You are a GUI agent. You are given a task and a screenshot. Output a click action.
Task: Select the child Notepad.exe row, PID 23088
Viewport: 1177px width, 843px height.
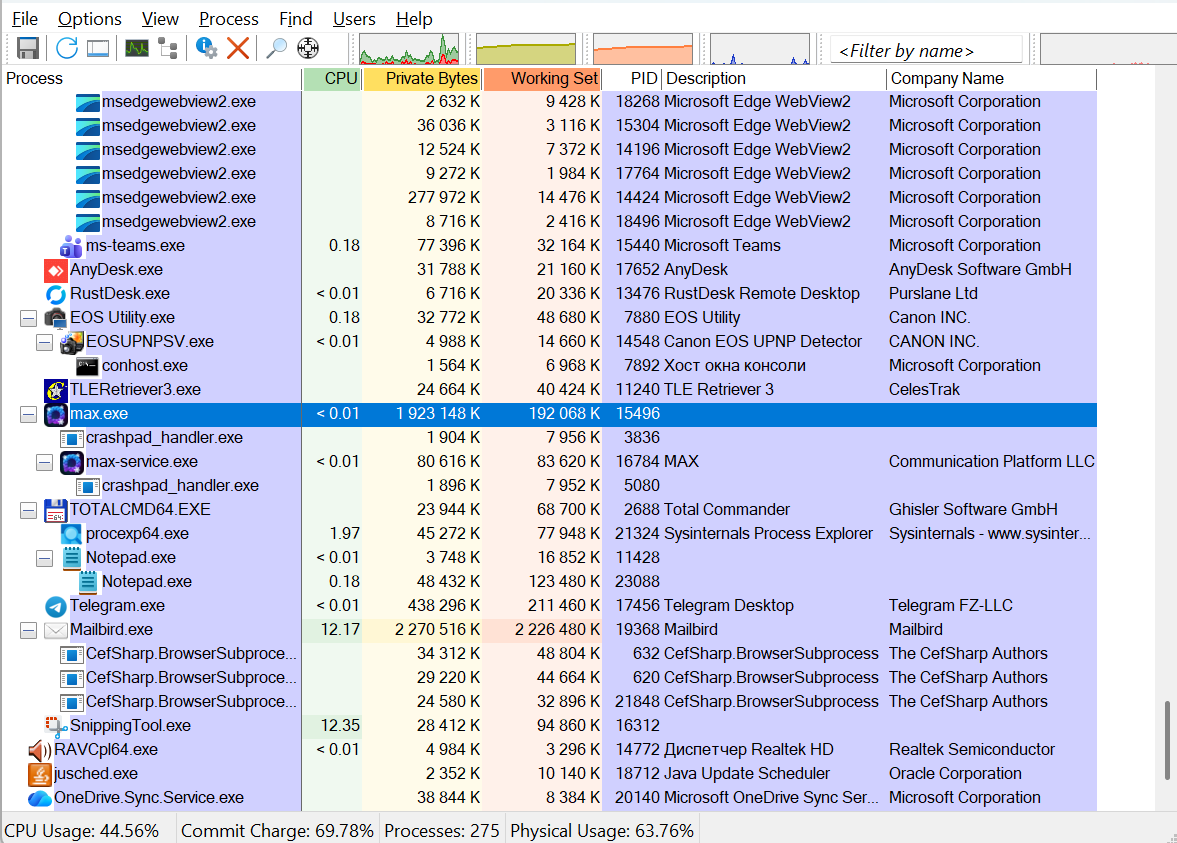coord(549,582)
